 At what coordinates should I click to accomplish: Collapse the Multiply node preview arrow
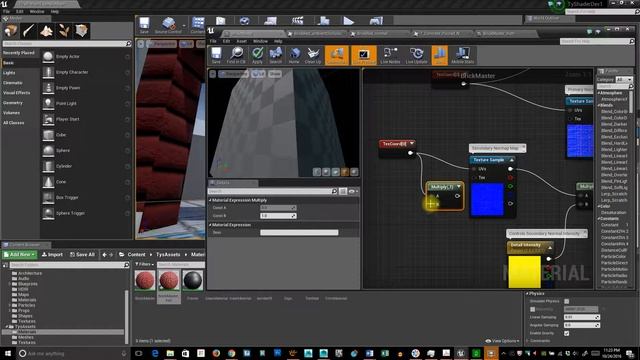459,187
